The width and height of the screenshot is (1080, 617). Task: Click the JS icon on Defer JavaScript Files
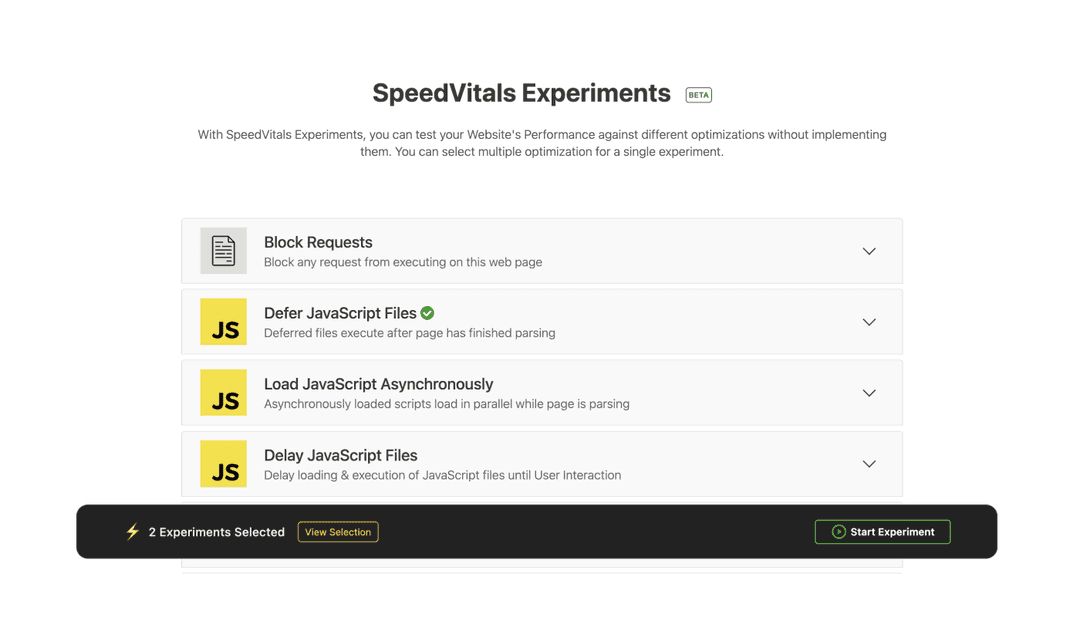click(222, 322)
